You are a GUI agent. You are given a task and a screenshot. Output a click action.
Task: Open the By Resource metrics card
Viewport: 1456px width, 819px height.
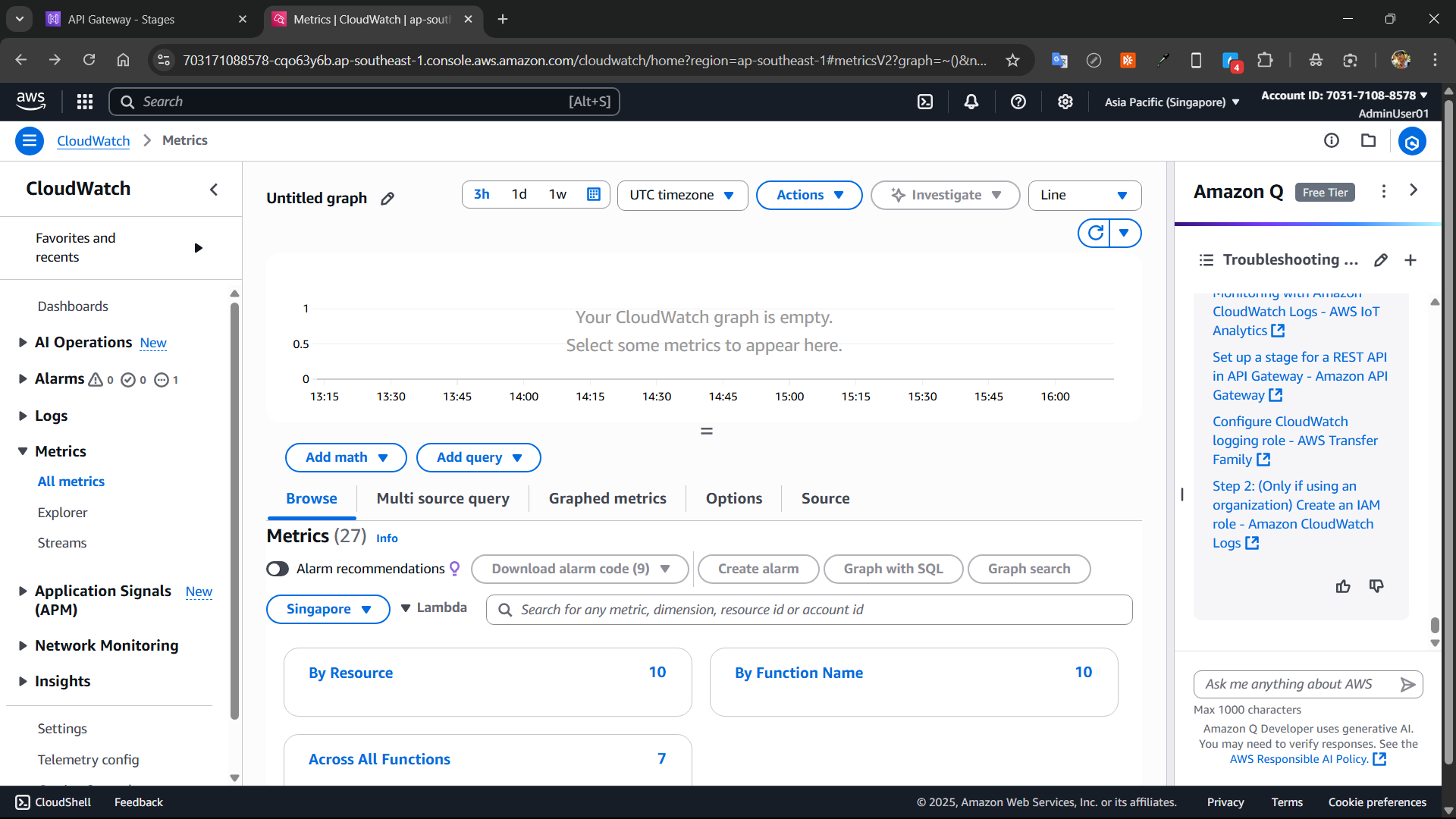click(x=488, y=682)
